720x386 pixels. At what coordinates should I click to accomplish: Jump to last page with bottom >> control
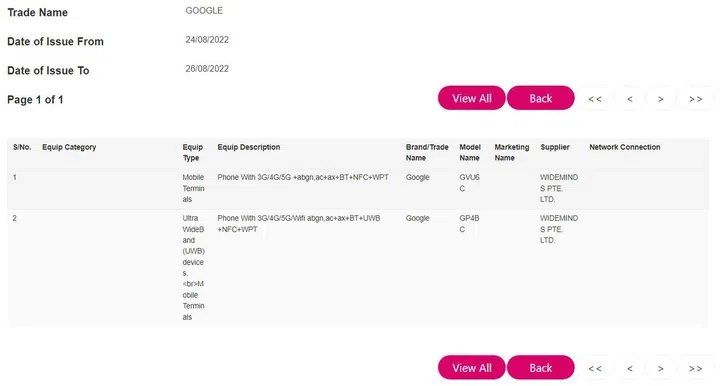(695, 368)
